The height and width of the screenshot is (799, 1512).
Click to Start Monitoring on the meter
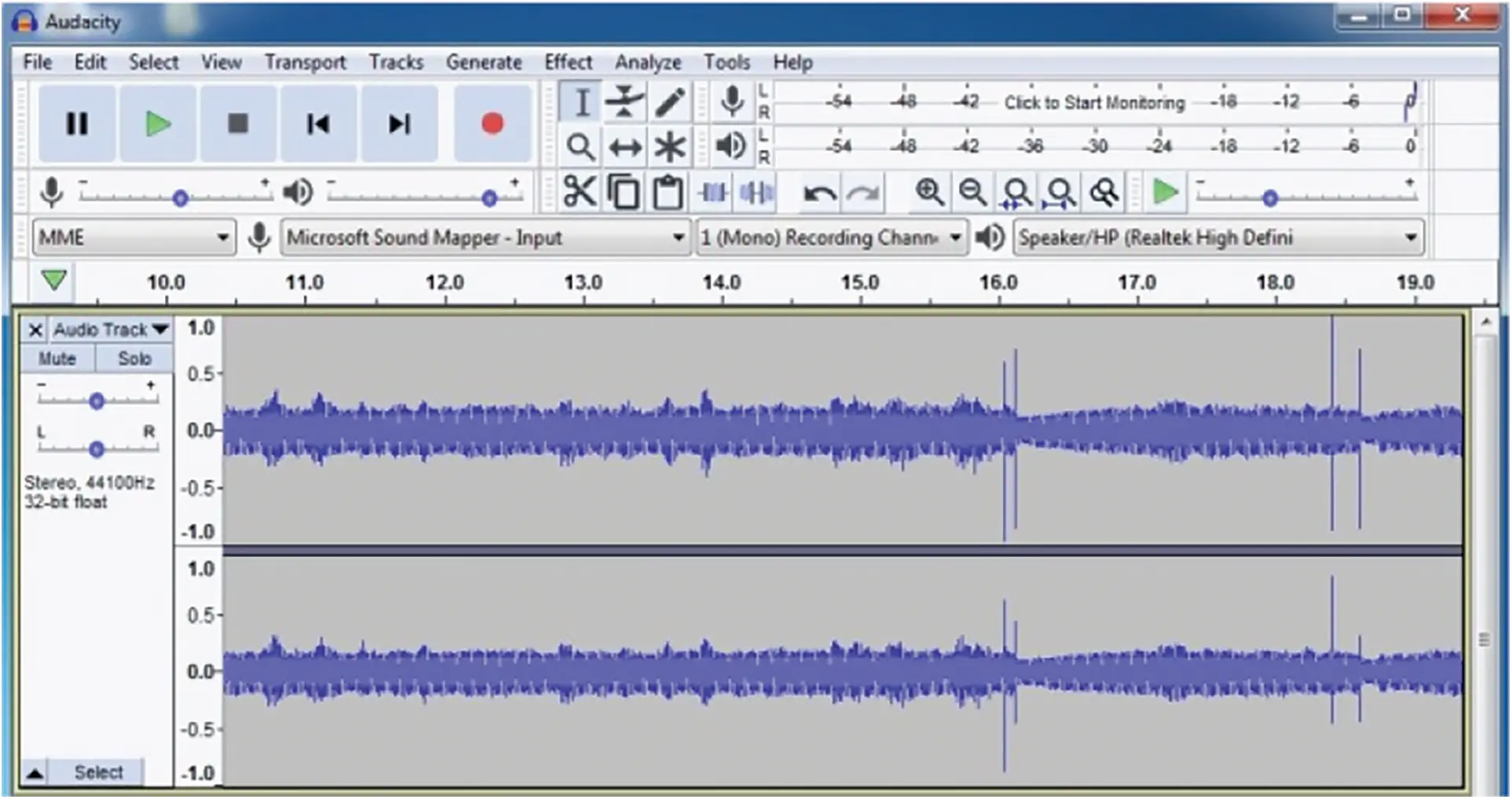point(1095,102)
